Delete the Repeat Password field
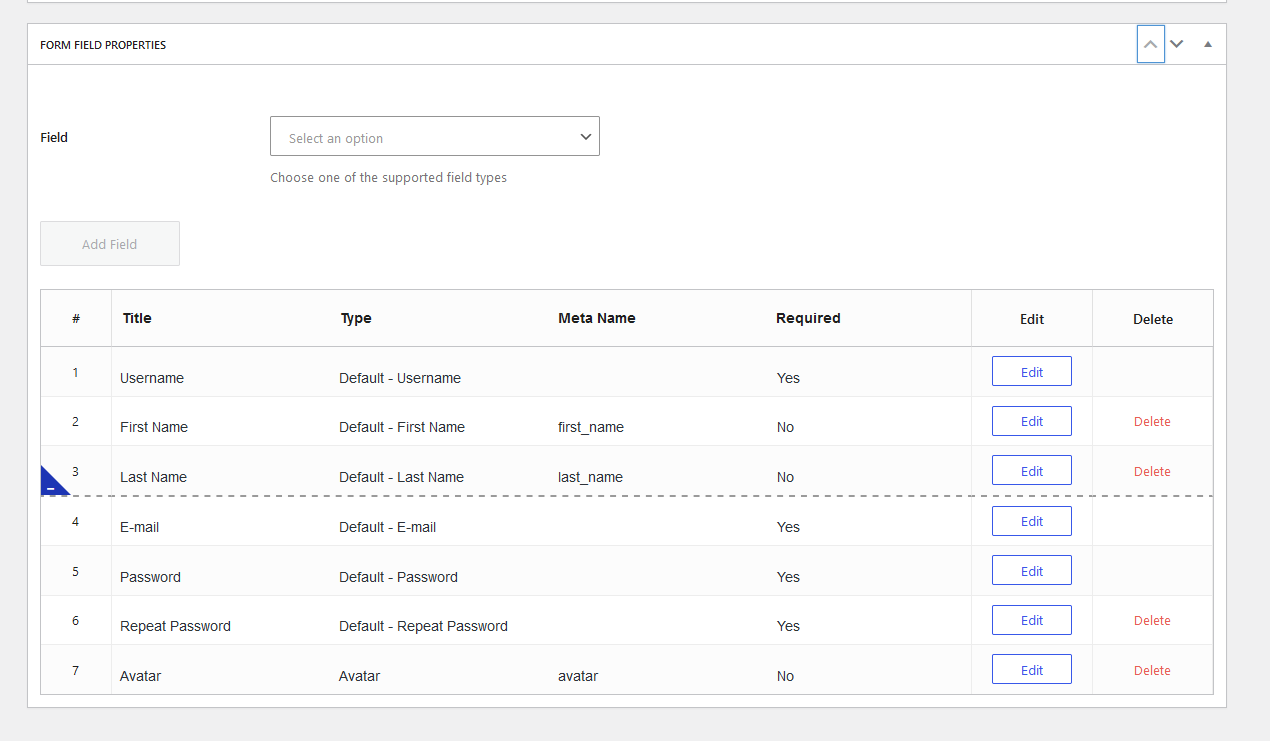The width and height of the screenshot is (1270, 741). pyautogui.click(x=1152, y=621)
